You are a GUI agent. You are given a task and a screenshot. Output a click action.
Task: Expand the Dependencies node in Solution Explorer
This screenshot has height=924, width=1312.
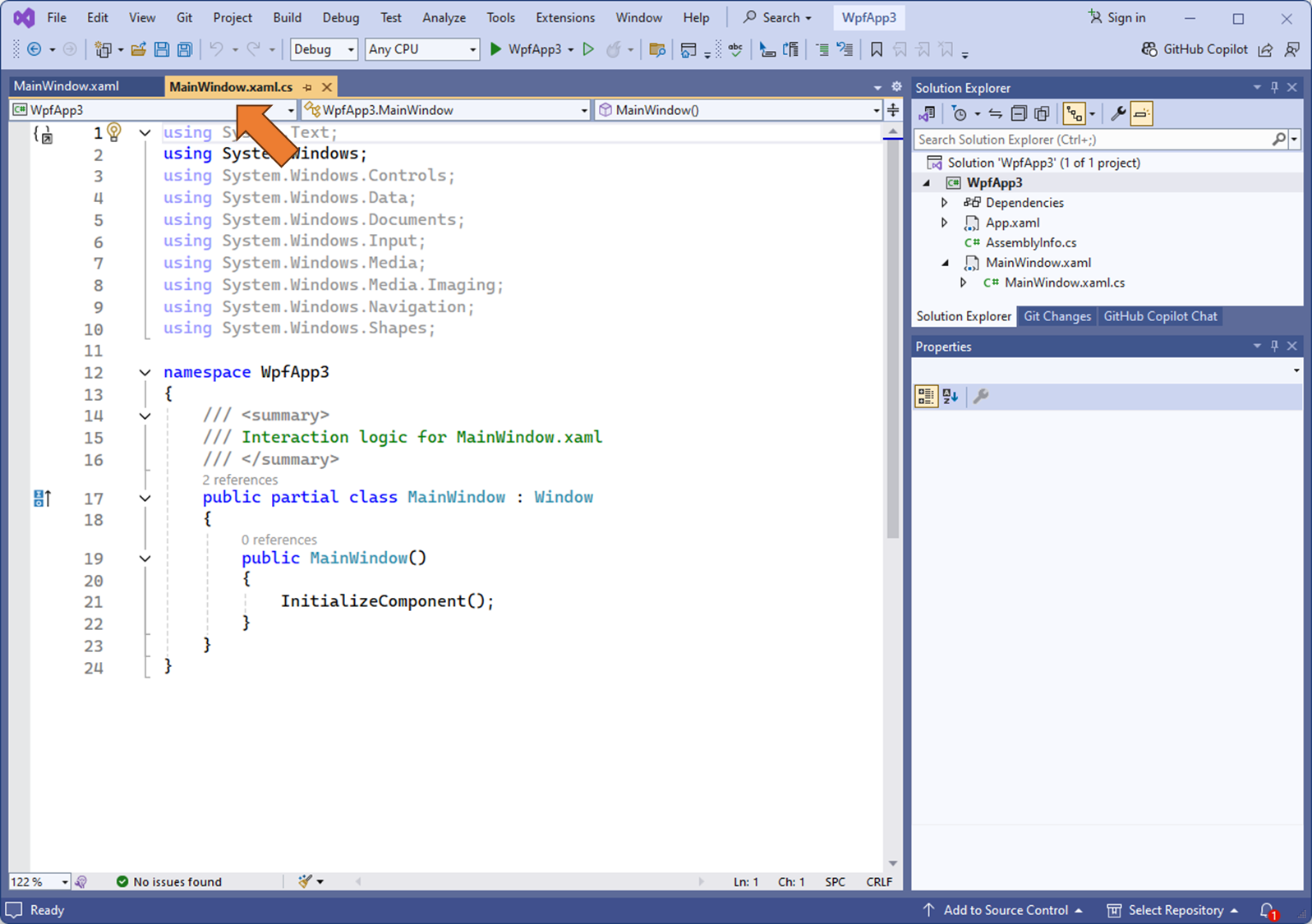click(x=945, y=202)
